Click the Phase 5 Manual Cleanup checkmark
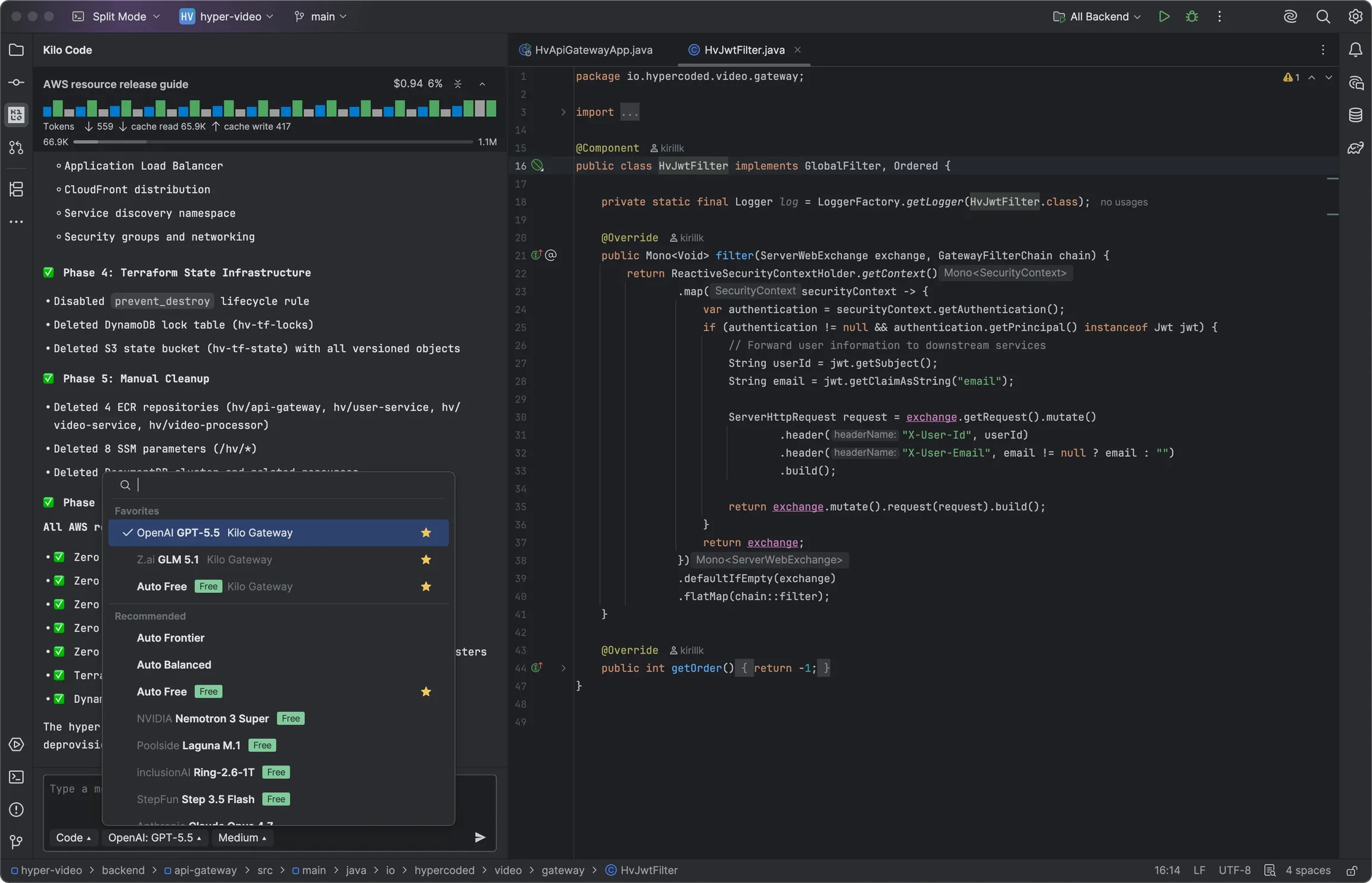 tap(49, 379)
